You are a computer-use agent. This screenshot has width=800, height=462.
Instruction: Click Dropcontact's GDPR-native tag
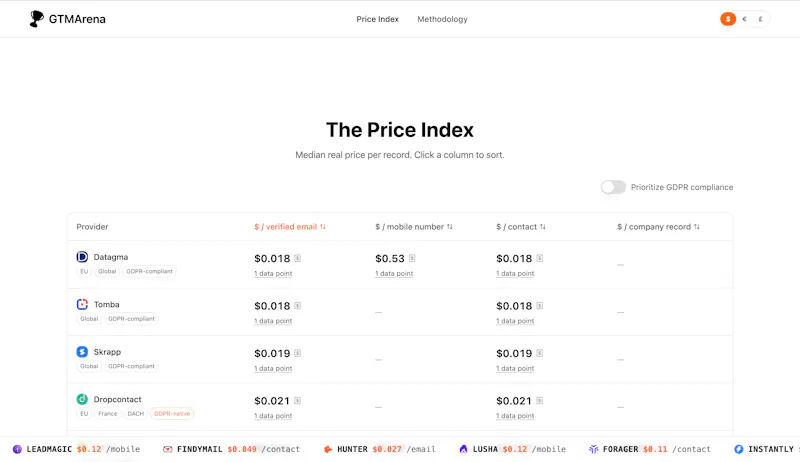click(172, 414)
